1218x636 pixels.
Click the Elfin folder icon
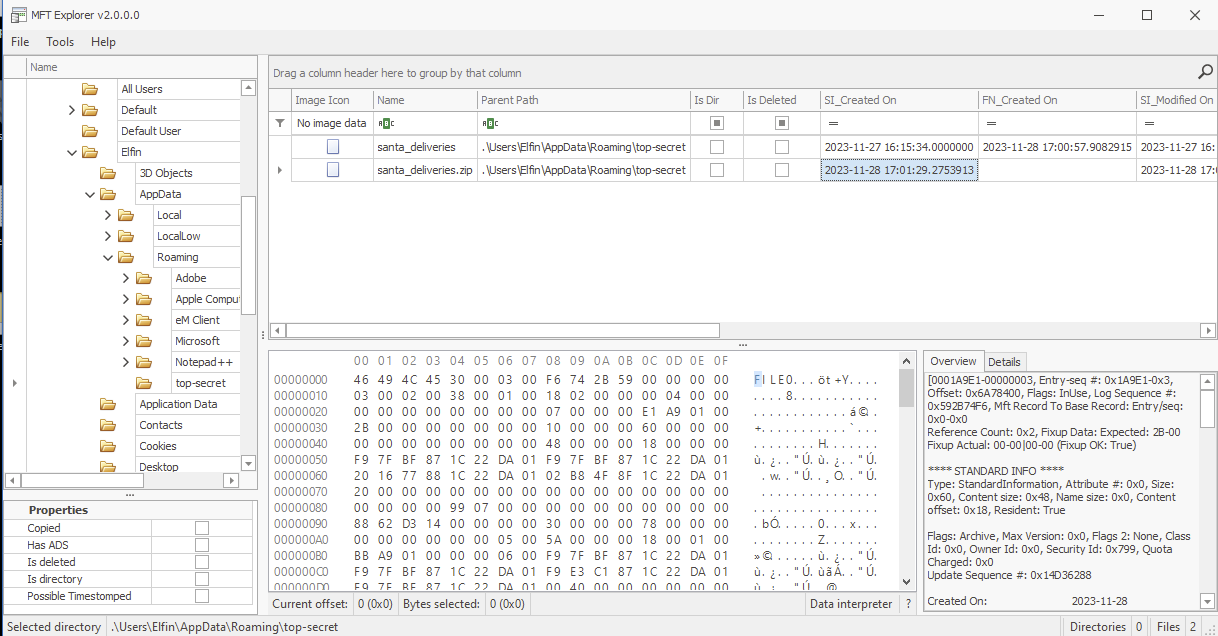90,152
